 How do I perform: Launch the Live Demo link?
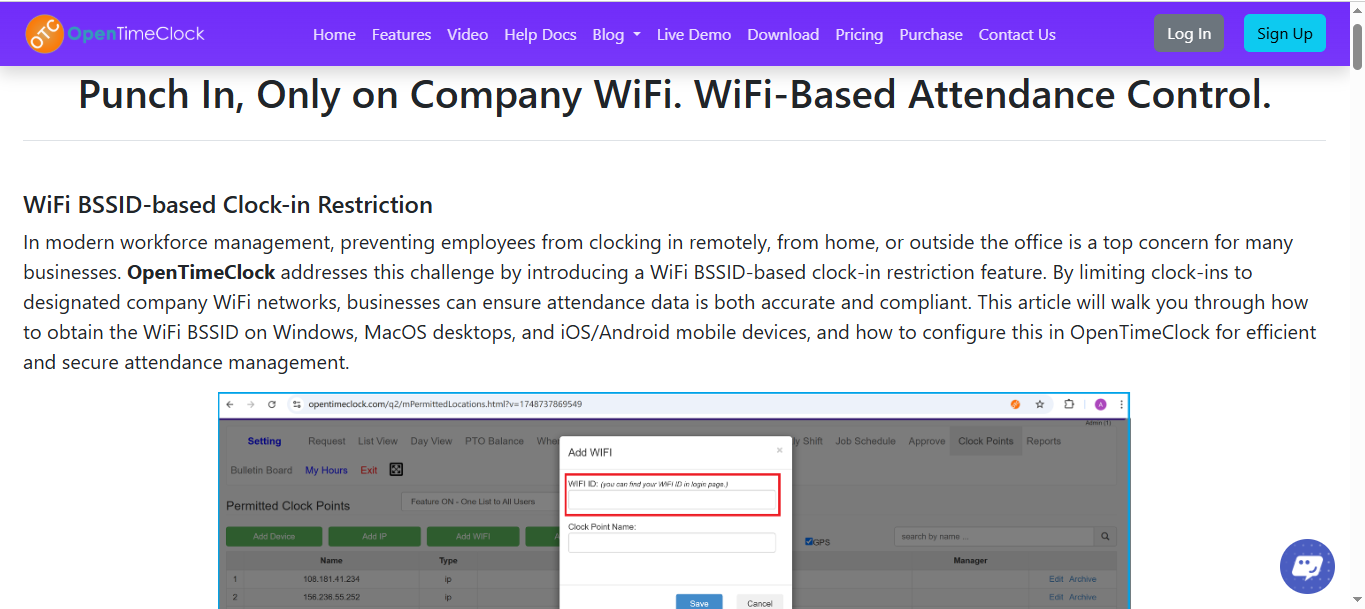point(694,34)
